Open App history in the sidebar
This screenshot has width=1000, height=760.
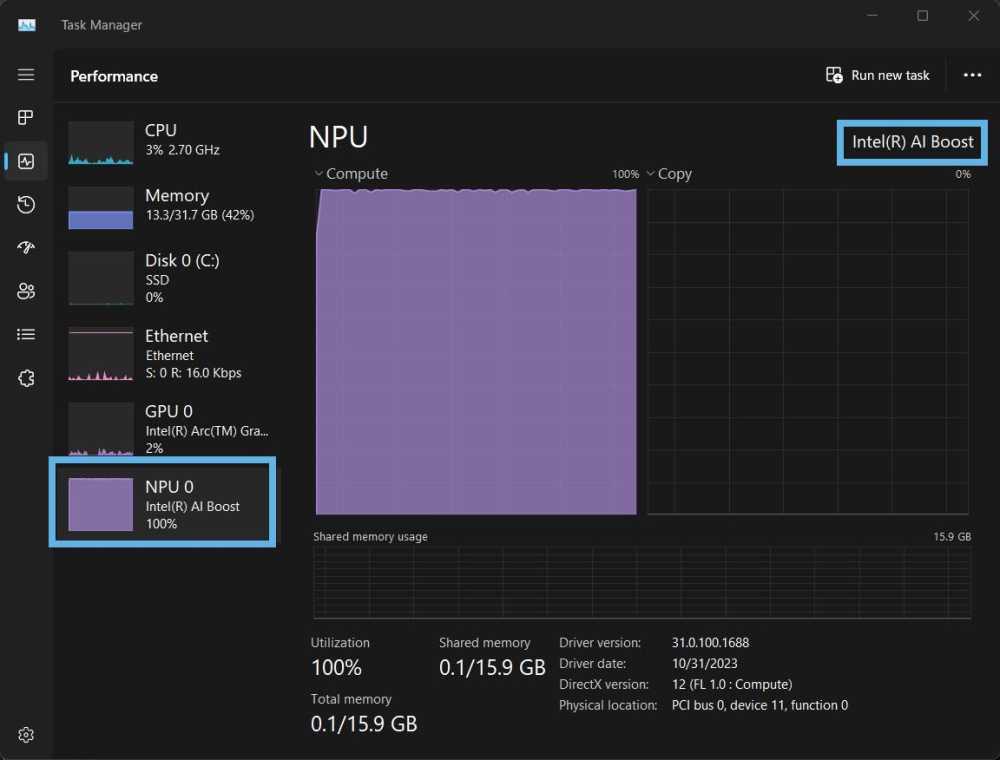click(26, 204)
